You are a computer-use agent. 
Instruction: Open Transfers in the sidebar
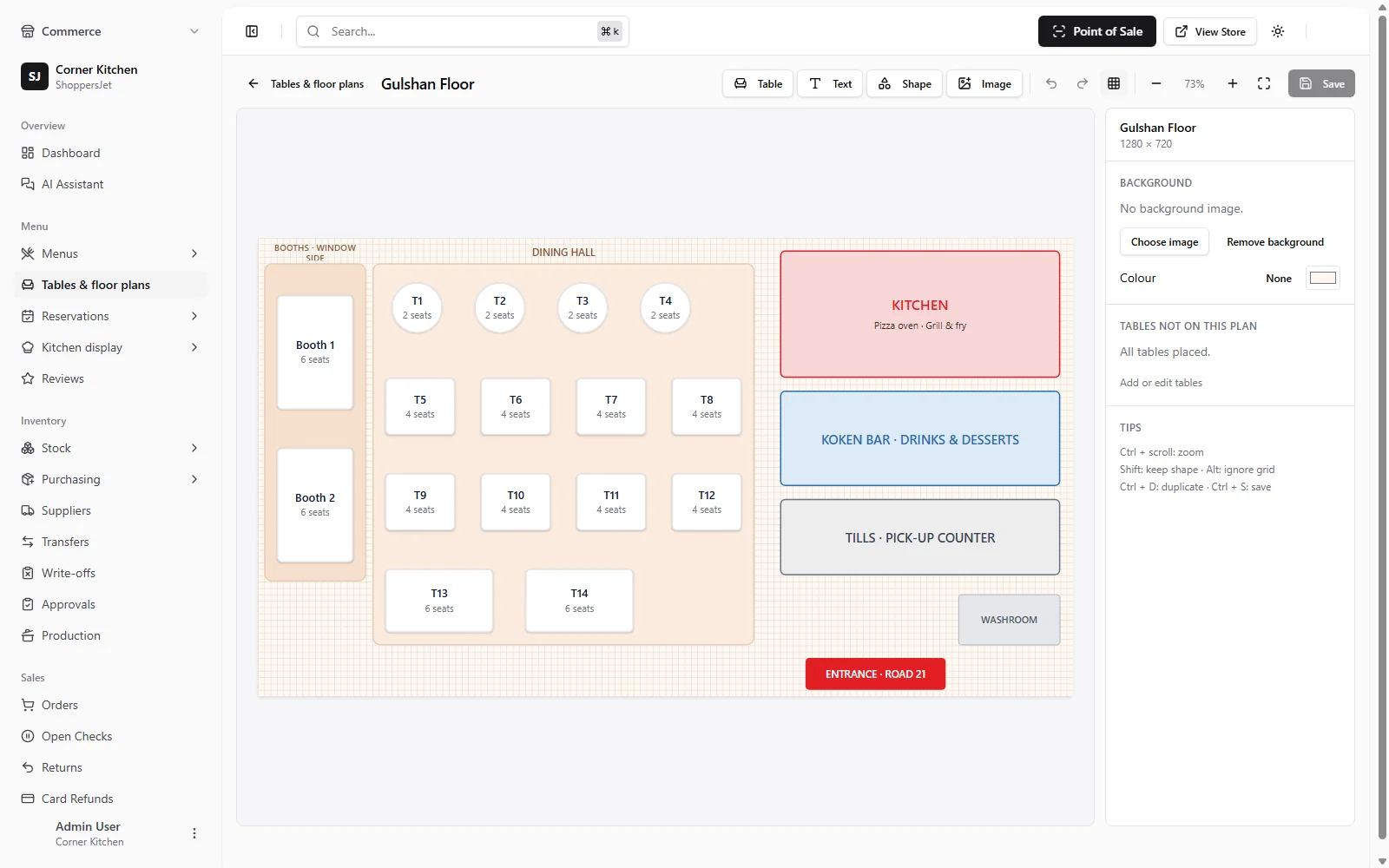tap(111, 542)
